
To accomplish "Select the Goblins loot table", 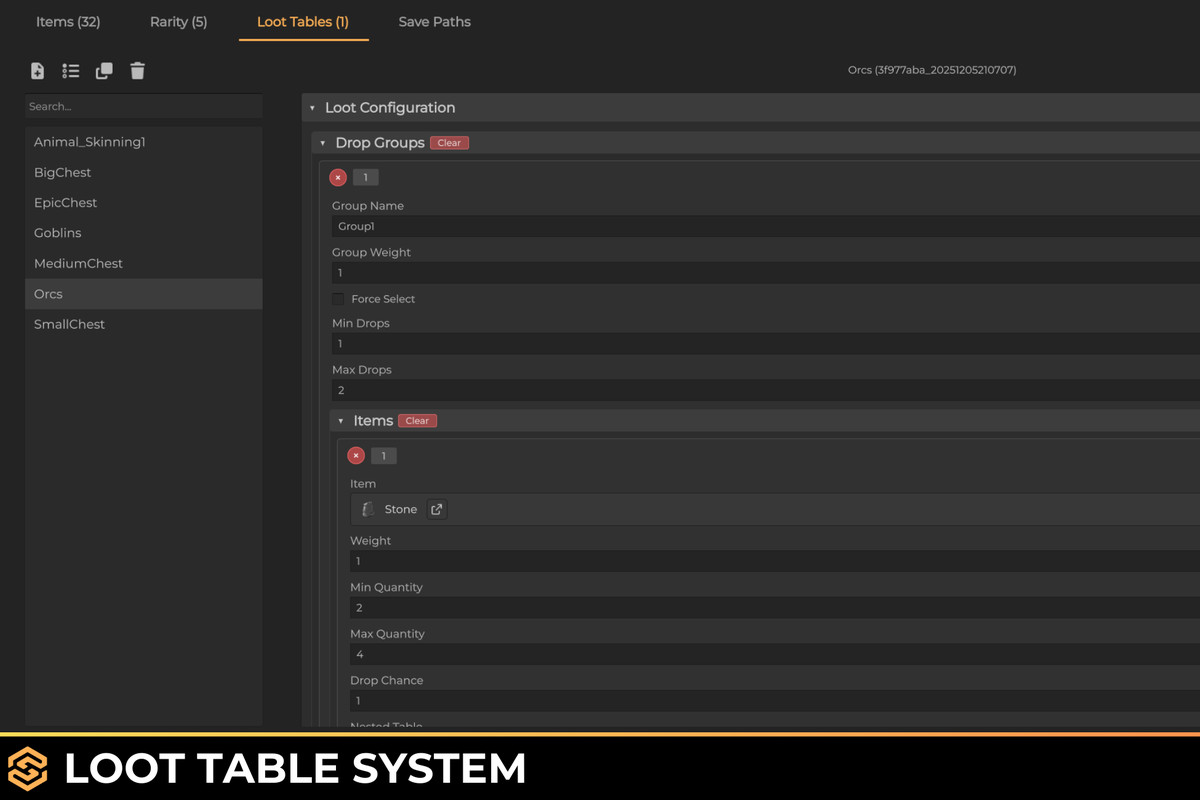I will click(x=57, y=232).
